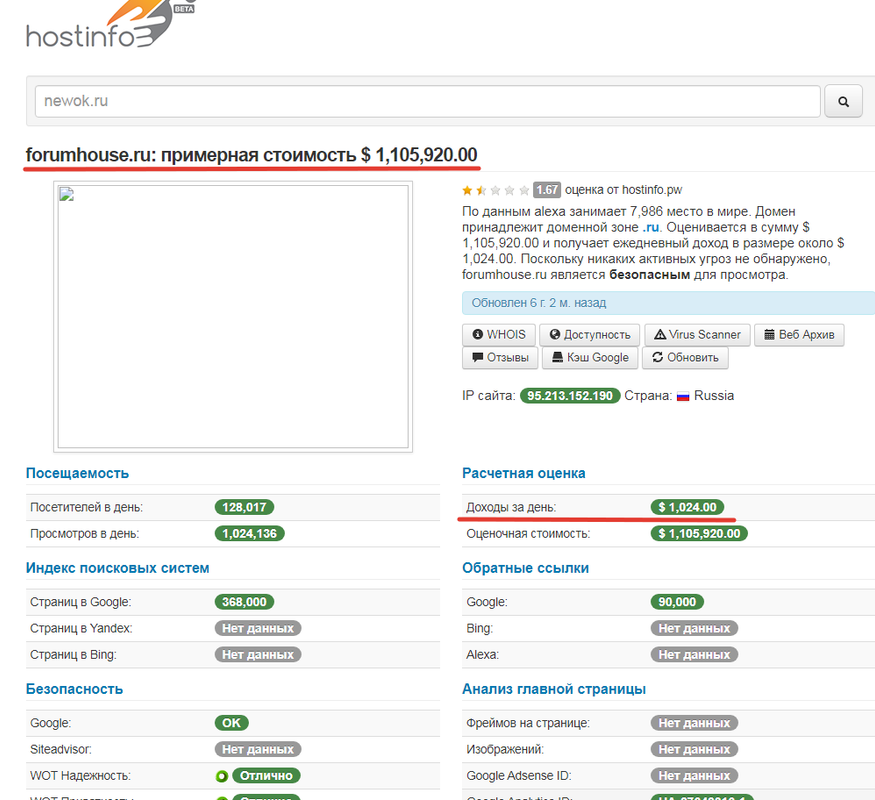The image size is (875, 800).
Task: Click the forumhouse.ru estimated value title
Action: point(252,155)
